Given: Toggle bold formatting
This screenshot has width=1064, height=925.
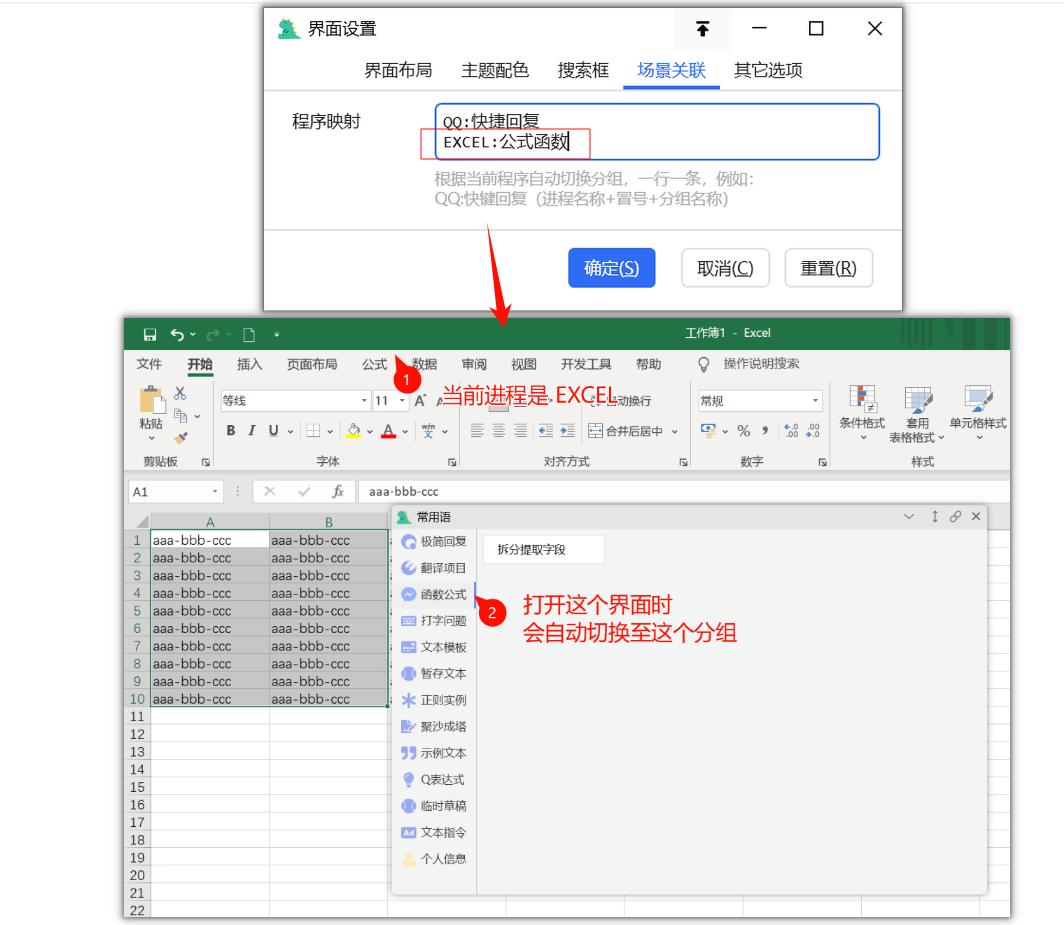Looking at the screenshot, I should pos(231,430).
